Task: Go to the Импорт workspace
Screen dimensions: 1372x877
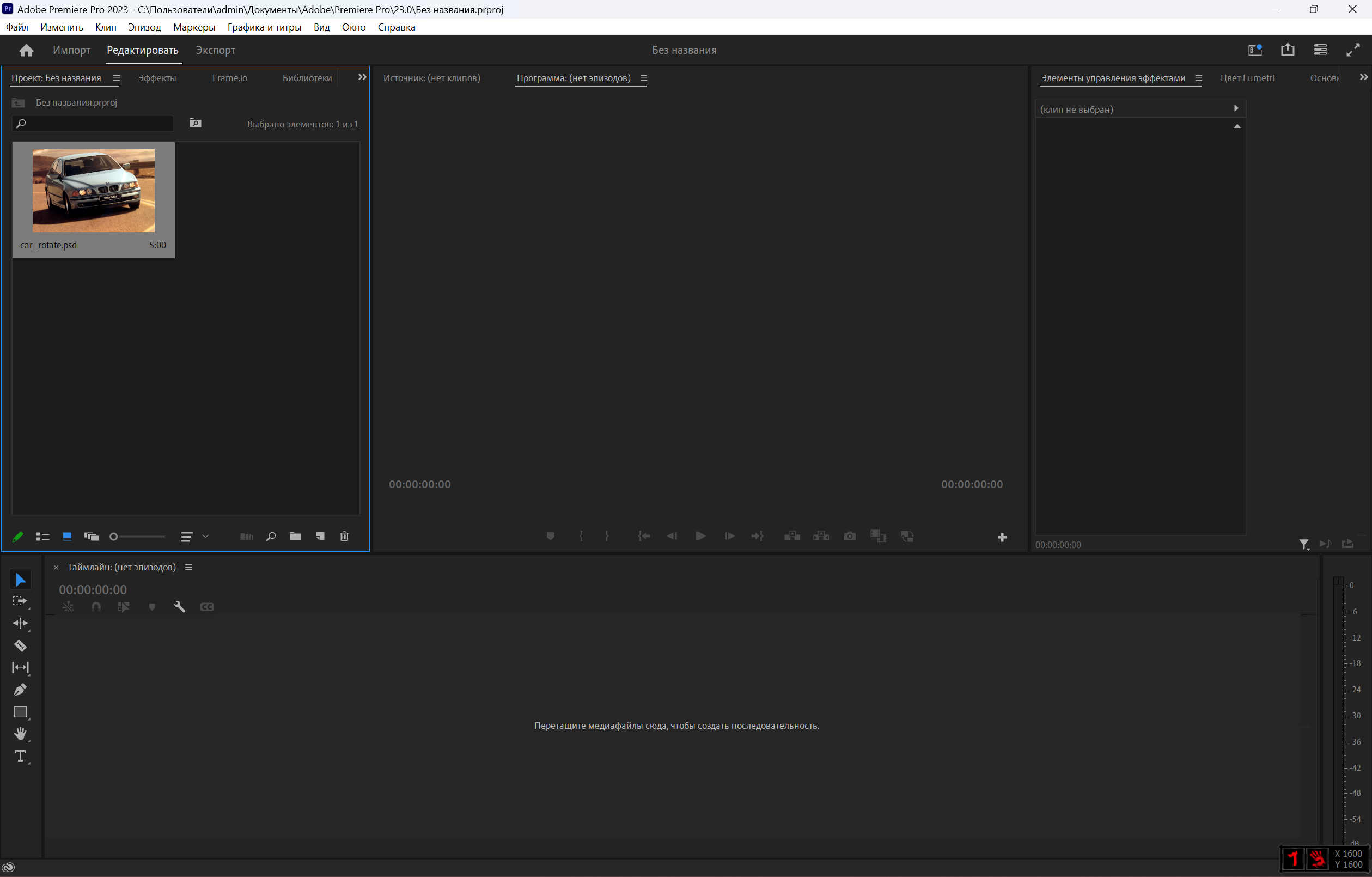Action: (72, 50)
